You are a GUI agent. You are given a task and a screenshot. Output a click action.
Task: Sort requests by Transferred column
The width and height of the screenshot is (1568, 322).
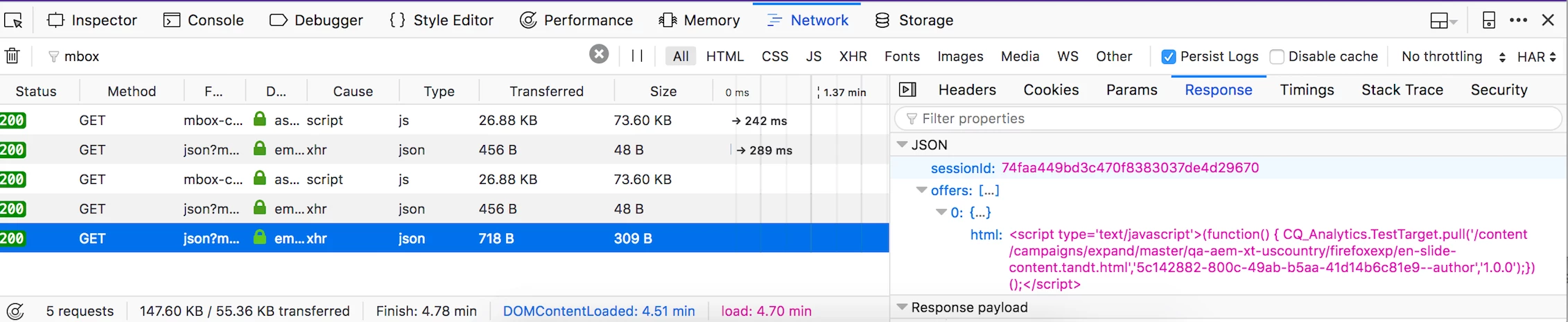pyautogui.click(x=546, y=91)
